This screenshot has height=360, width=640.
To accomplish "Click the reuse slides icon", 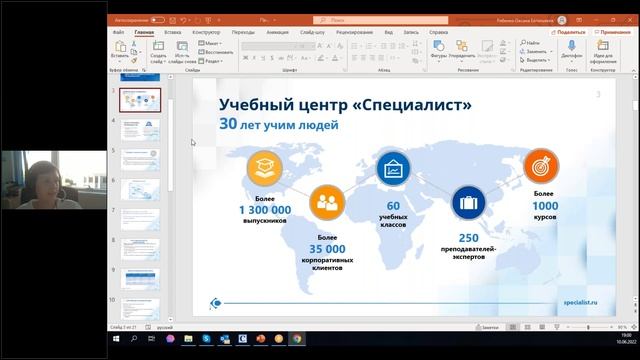I will pos(182,46).
